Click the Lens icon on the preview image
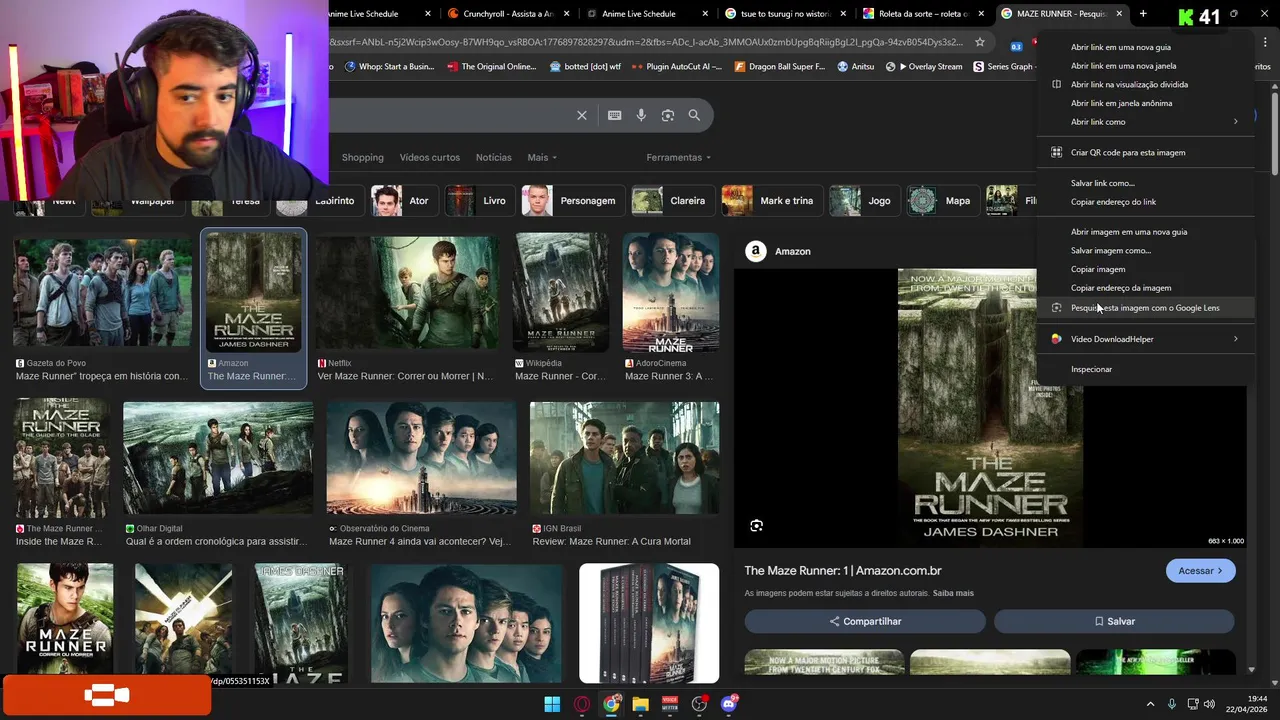The image size is (1280, 720). coord(757,526)
